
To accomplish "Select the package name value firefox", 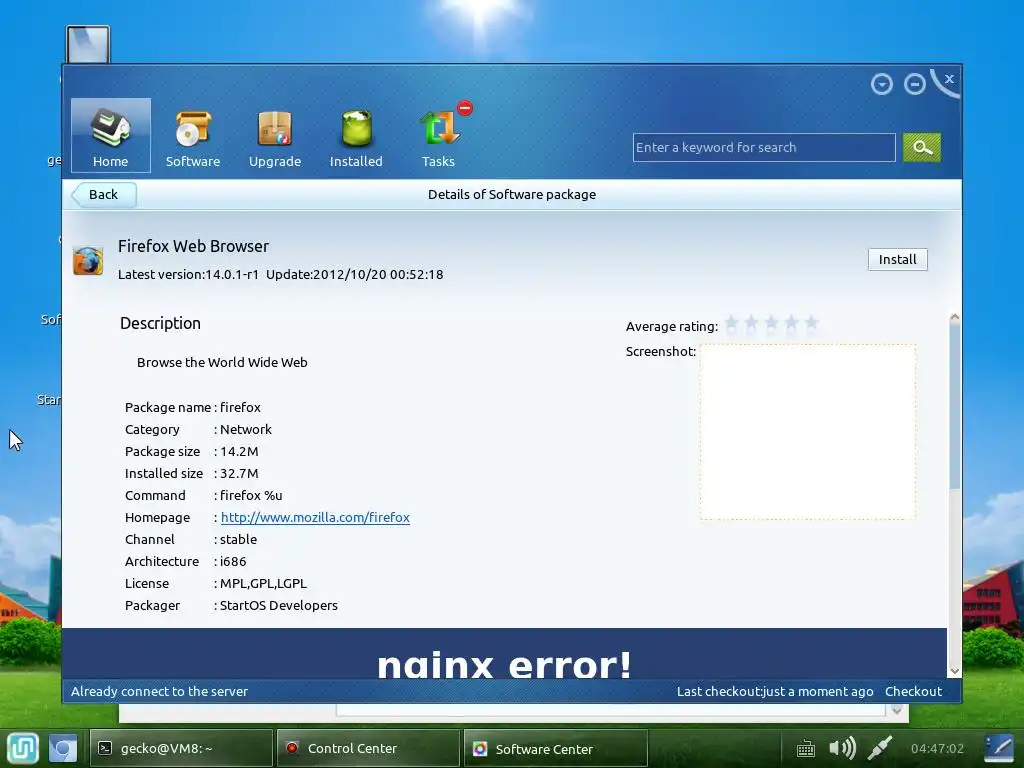I will 240,408.
